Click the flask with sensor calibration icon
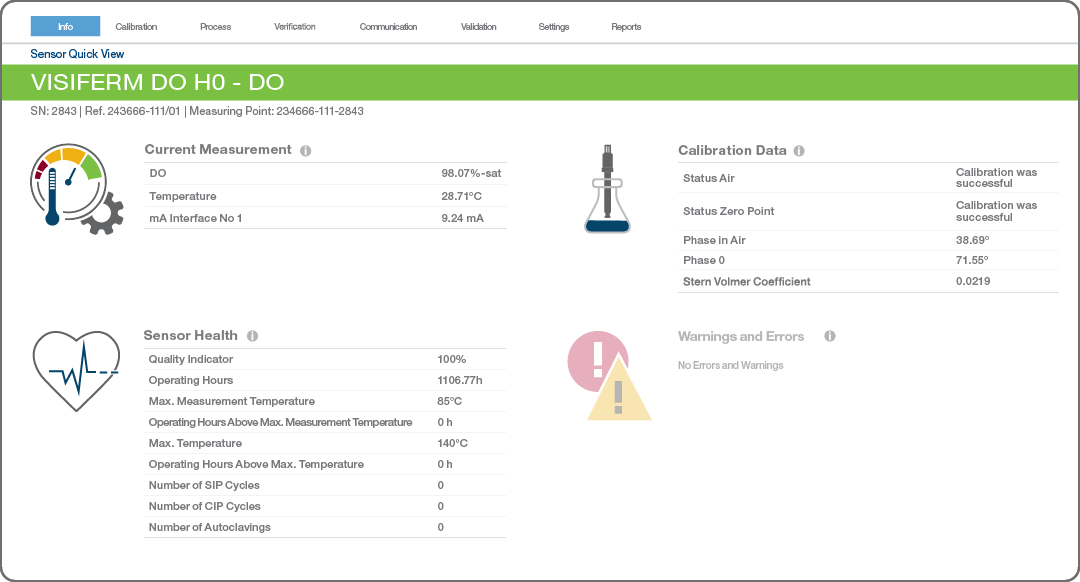1080x582 pixels. click(608, 189)
